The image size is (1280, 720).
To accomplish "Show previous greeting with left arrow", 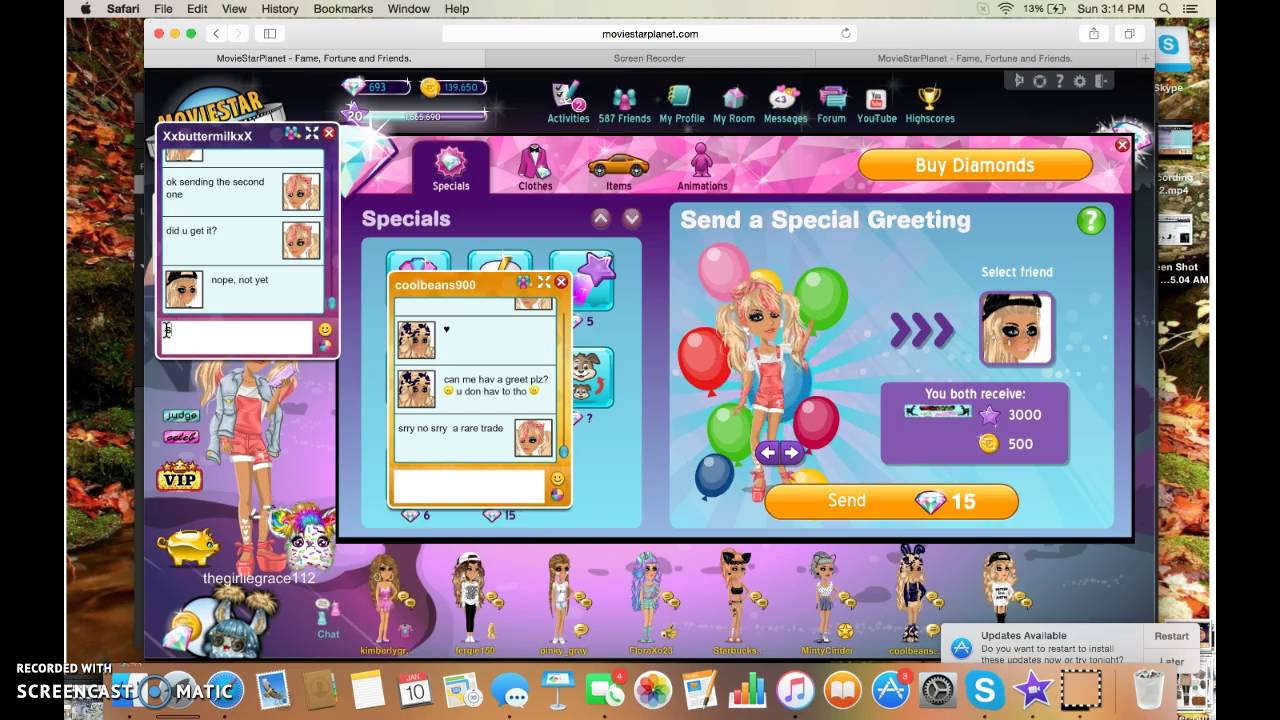I will tap(767, 453).
